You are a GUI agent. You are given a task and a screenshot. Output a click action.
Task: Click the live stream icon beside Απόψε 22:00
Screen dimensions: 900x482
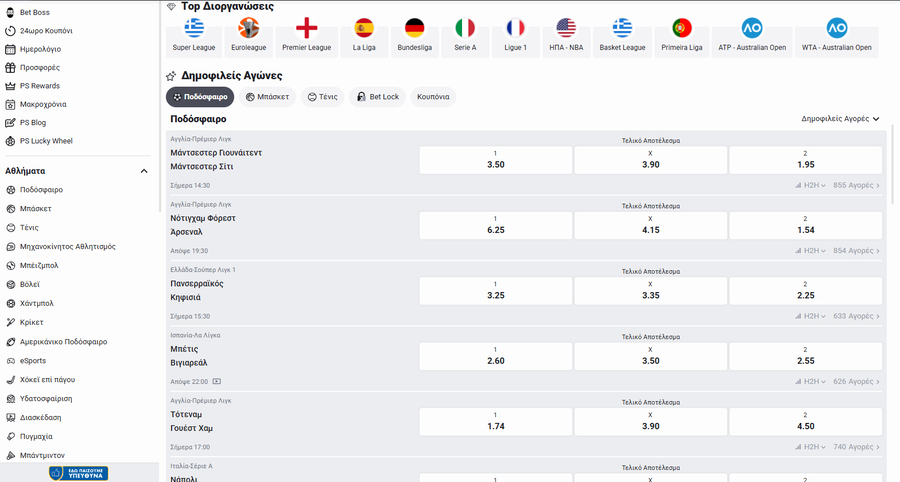coord(217,381)
